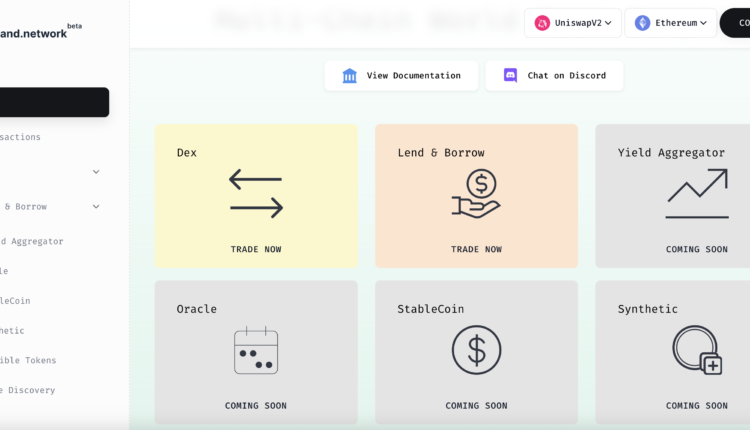Open the Ethereum network dropdown
This screenshot has width=750, height=430.
(671, 23)
